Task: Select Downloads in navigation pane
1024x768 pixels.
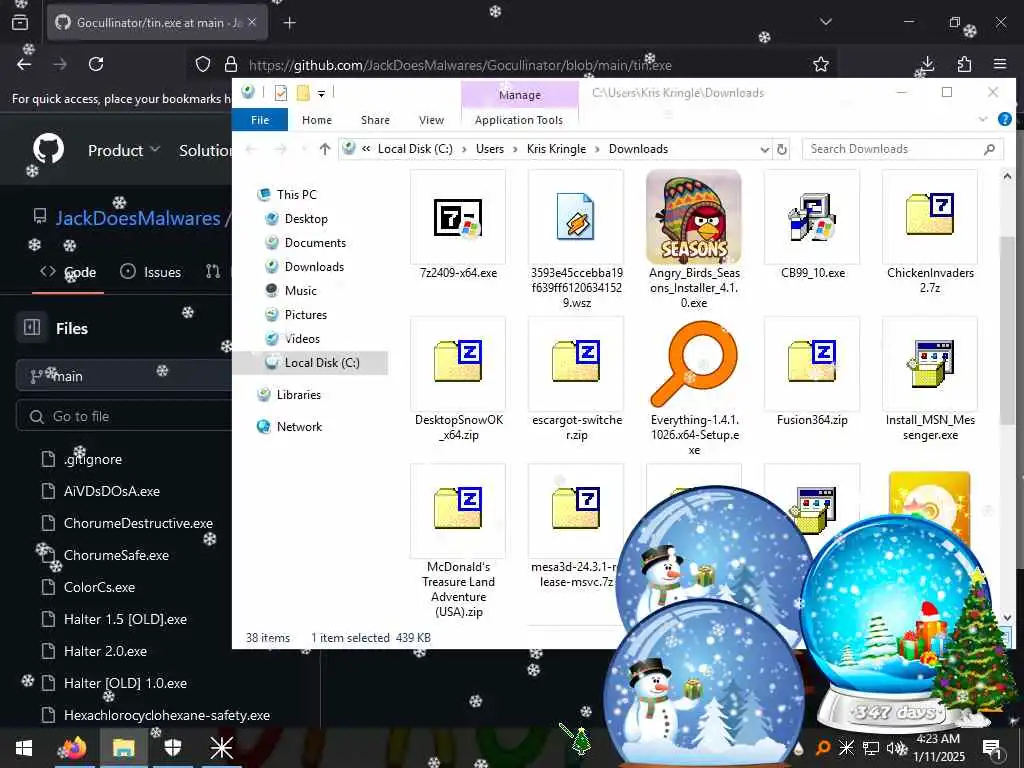Action: (314, 266)
